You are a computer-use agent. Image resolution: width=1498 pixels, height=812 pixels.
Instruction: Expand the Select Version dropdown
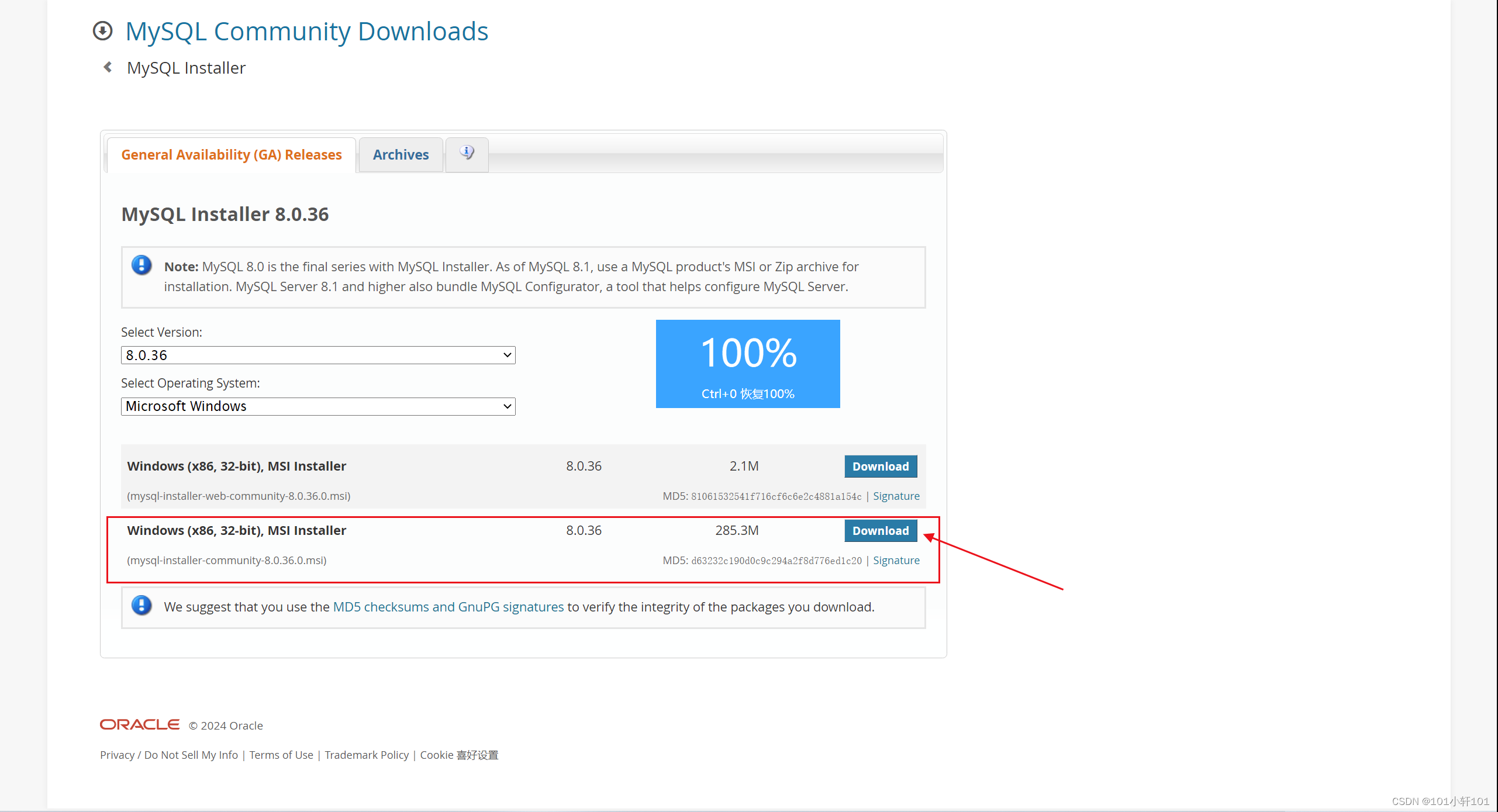(x=318, y=355)
